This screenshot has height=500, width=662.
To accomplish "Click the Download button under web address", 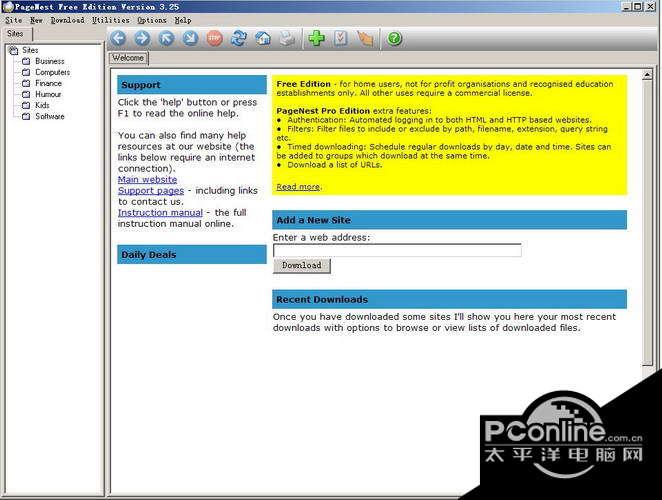I will coord(301,266).
